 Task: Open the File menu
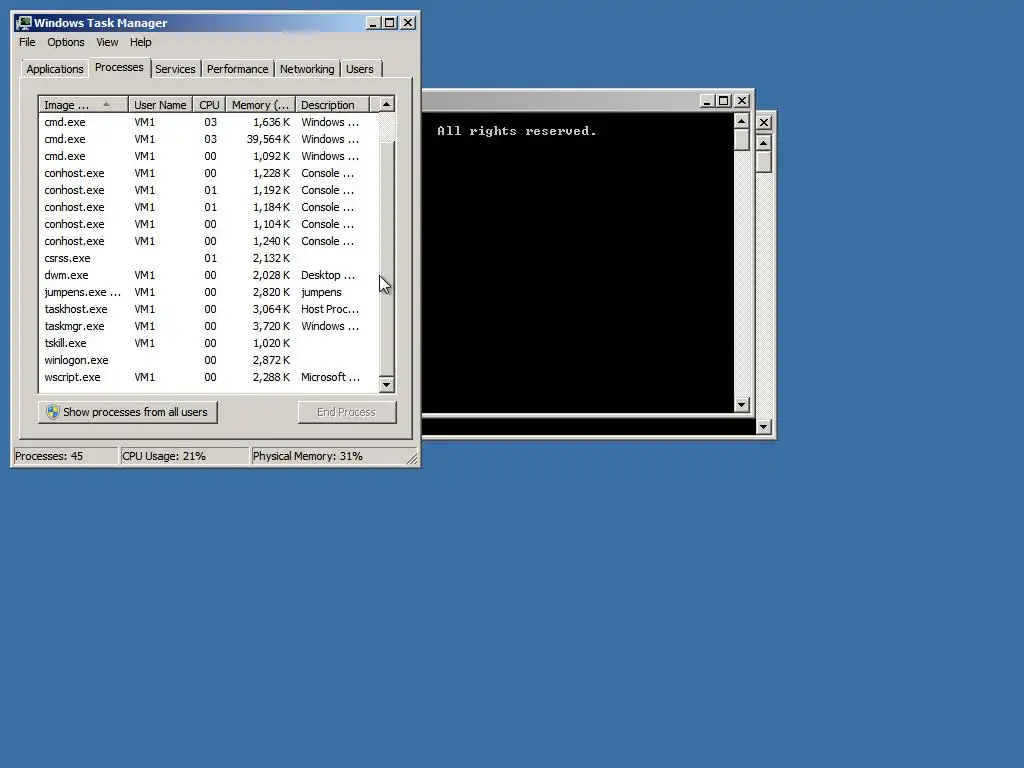(27, 42)
